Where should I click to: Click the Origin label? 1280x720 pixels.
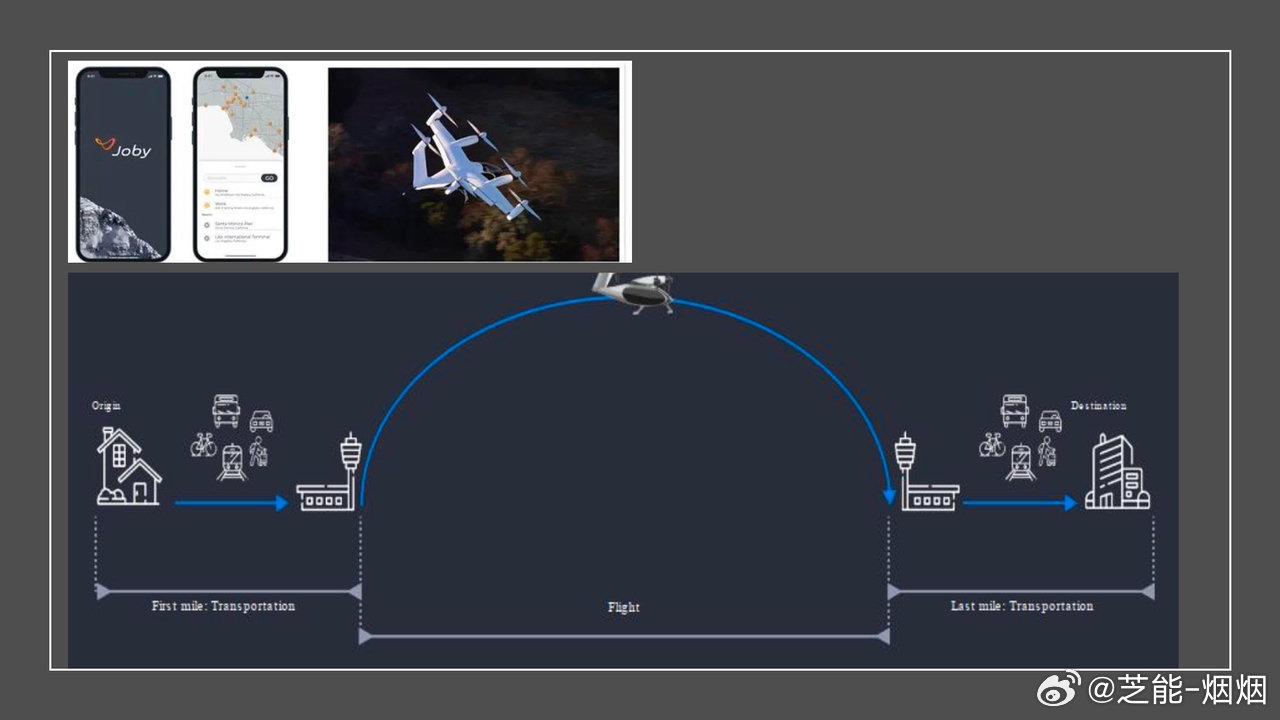coord(106,406)
